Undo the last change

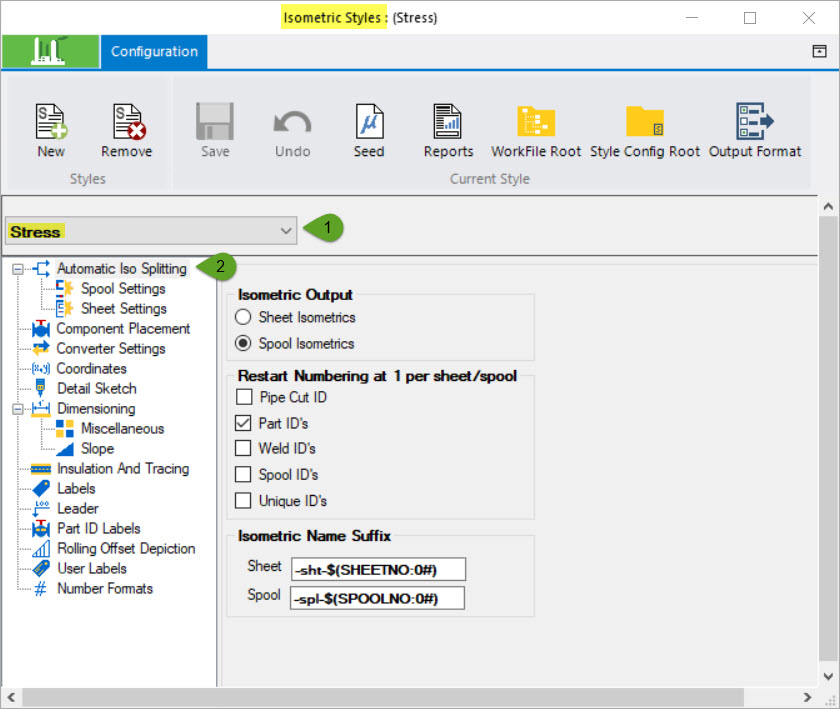[292, 130]
